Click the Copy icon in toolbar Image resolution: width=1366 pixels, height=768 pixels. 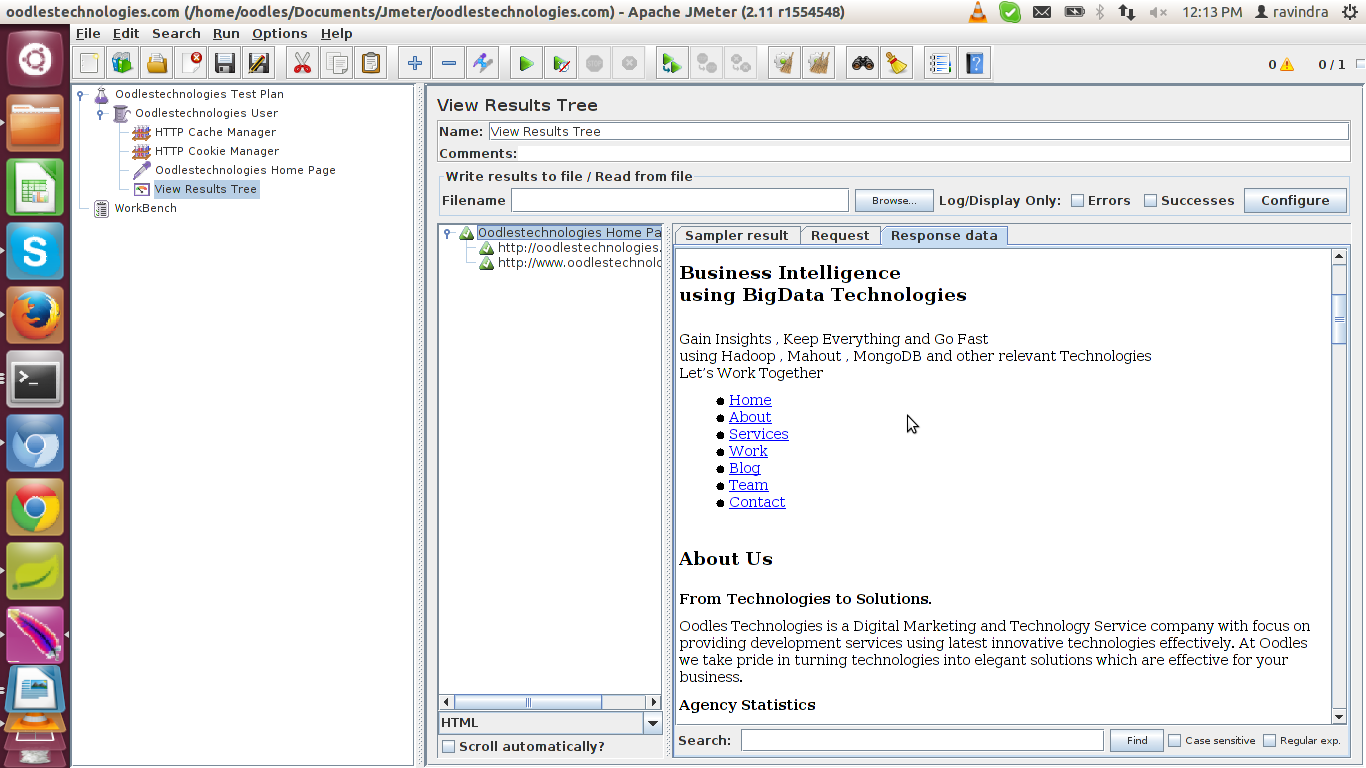(x=337, y=64)
